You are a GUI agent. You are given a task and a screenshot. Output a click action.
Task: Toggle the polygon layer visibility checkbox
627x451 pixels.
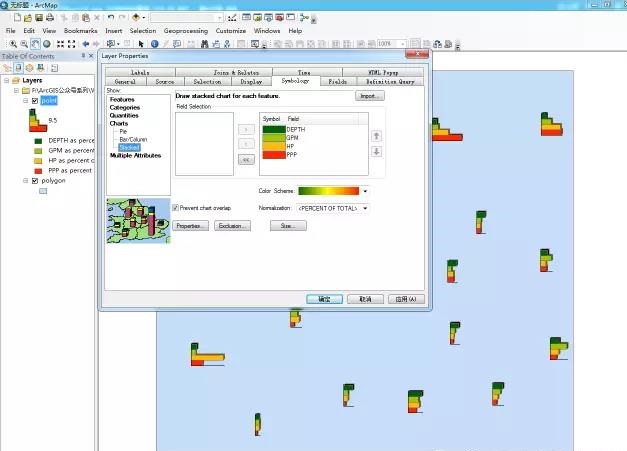pyautogui.click(x=35, y=181)
